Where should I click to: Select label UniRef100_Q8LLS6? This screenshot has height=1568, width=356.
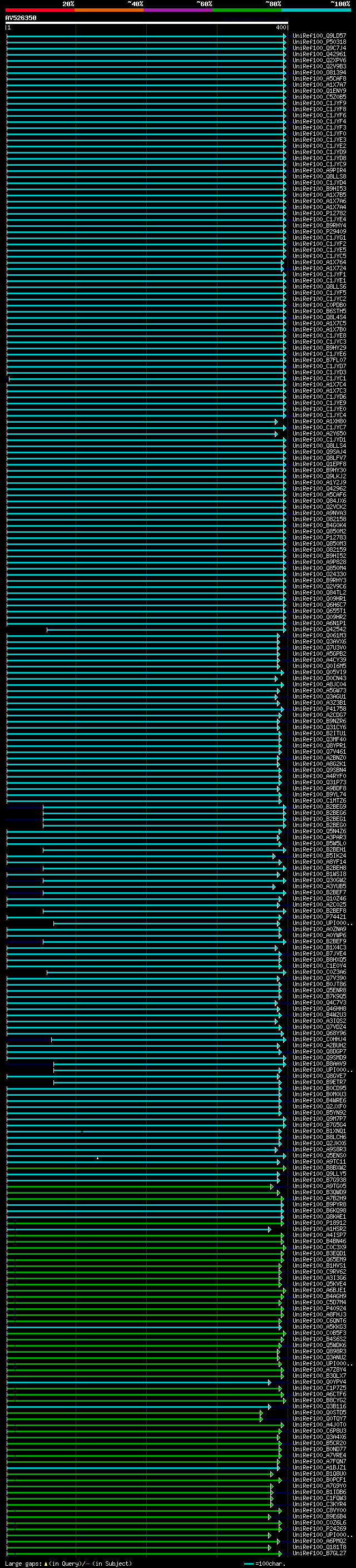pyautogui.click(x=319, y=286)
